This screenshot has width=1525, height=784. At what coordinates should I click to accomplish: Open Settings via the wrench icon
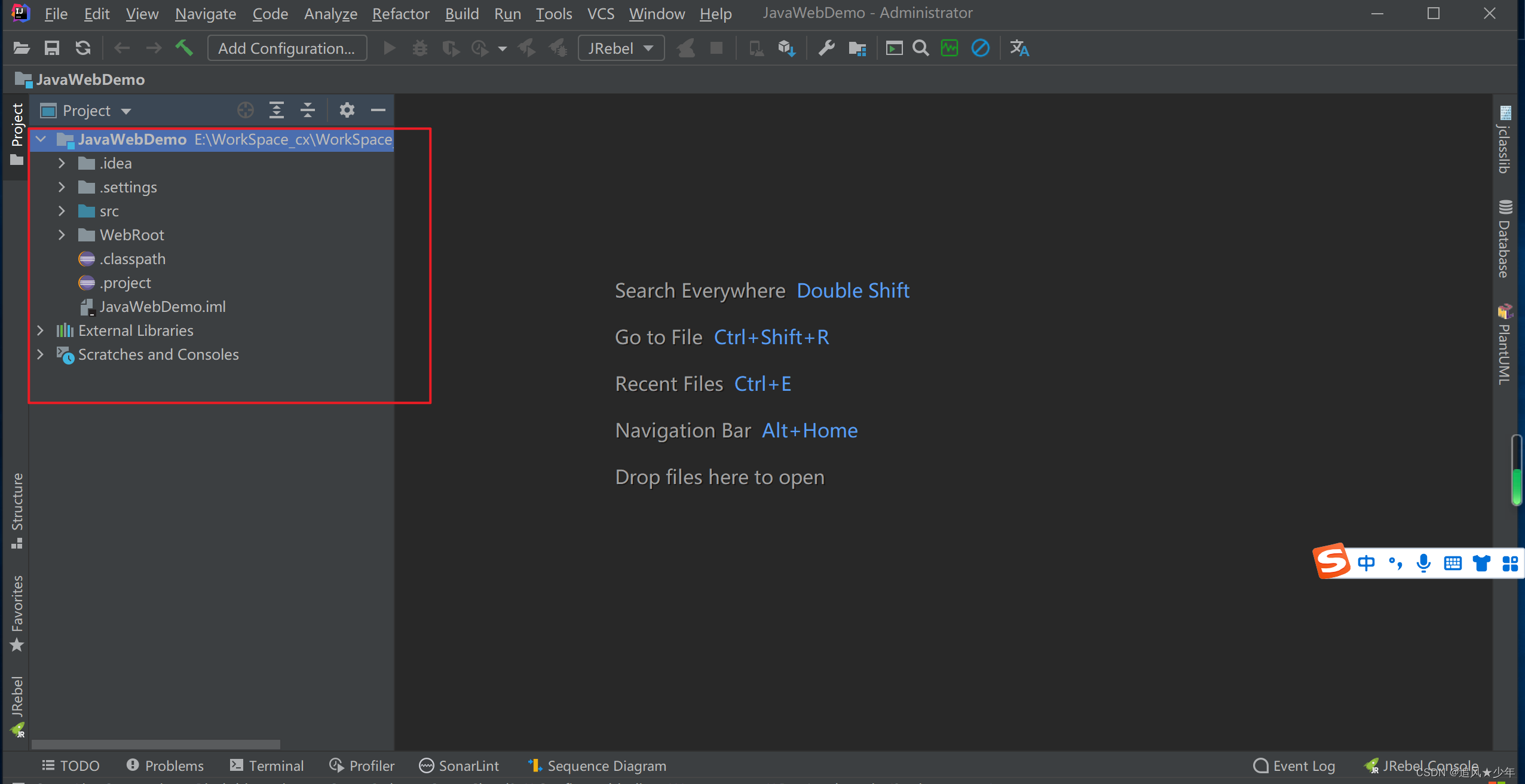click(826, 48)
